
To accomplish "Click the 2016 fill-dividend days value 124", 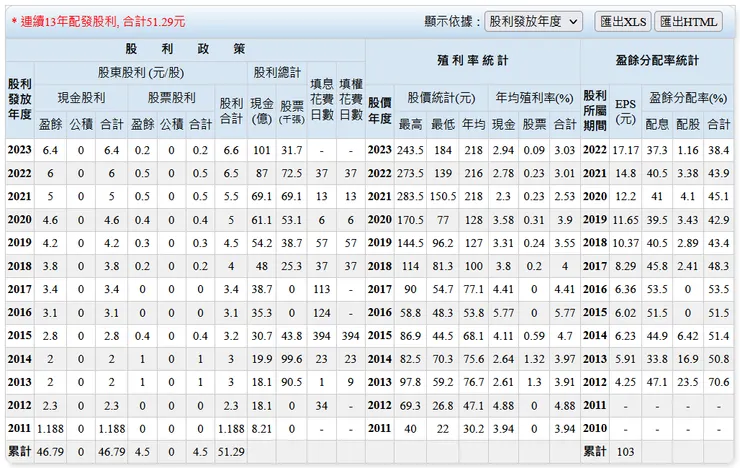I will pyautogui.click(x=321, y=313).
